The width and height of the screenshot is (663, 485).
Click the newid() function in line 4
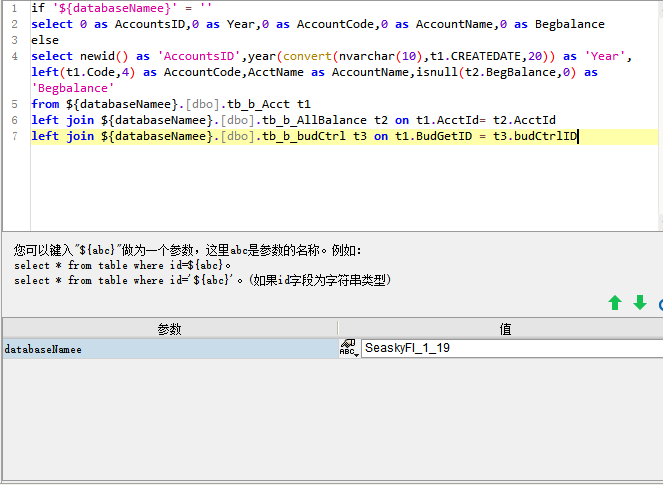tap(104, 56)
